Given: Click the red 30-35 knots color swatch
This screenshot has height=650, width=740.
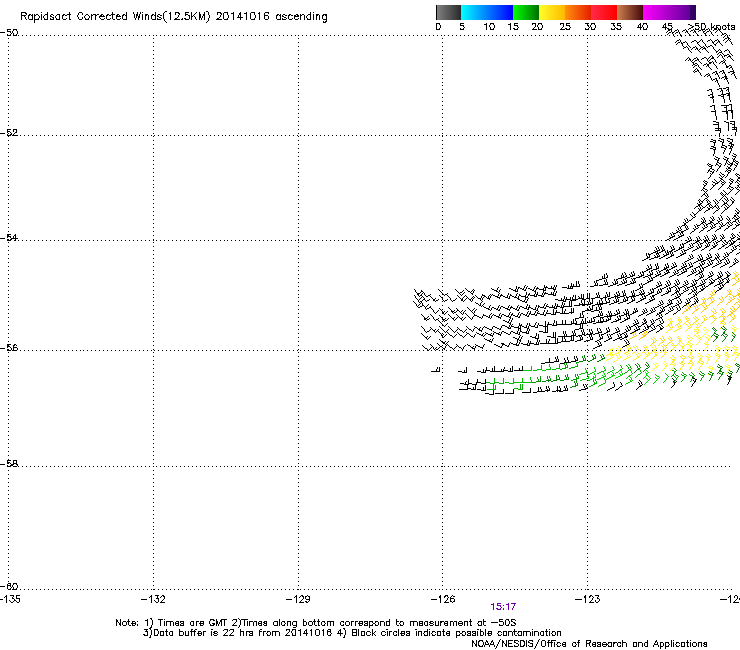Looking at the screenshot, I should [x=604, y=12].
